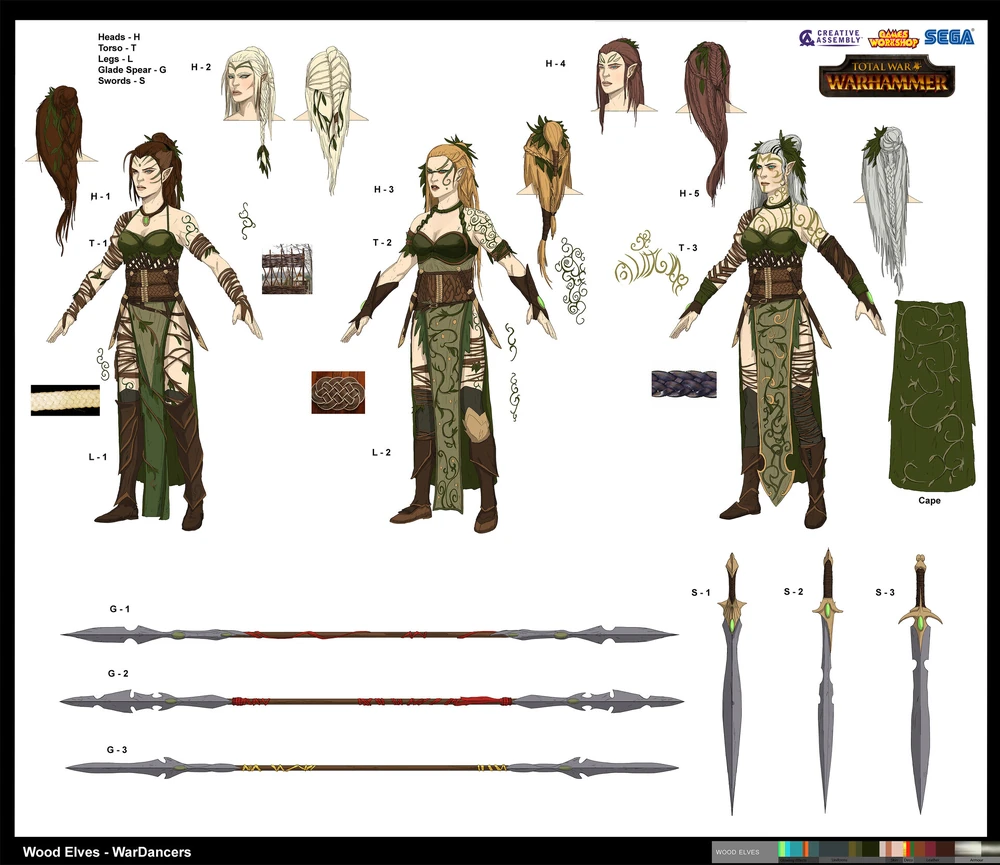Screen dimensions: 1000x865
Task: Click the G-1 glade spear drawing
Action: coord(369,635)
